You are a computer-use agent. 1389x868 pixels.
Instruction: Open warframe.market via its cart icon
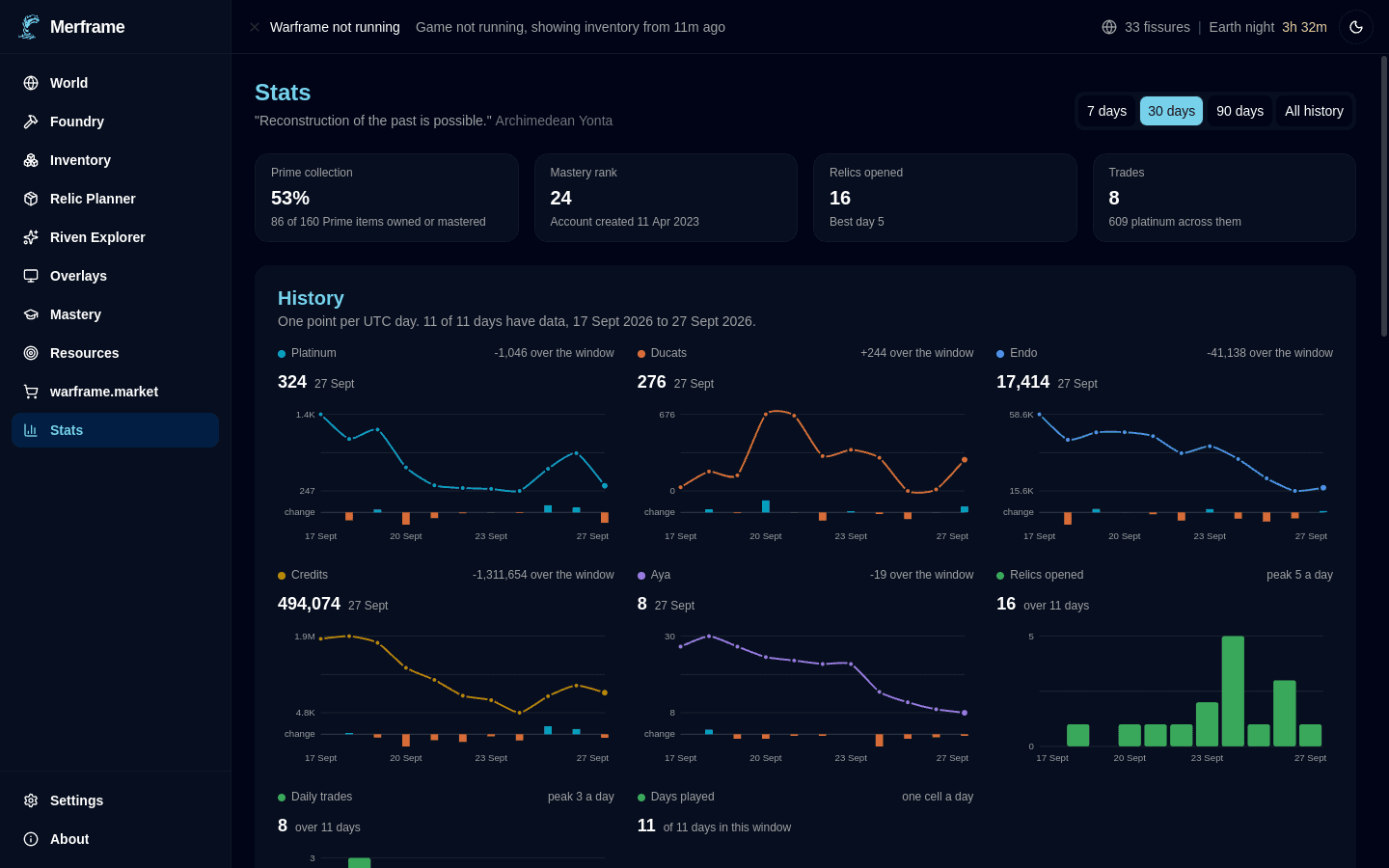coord(31,392)
